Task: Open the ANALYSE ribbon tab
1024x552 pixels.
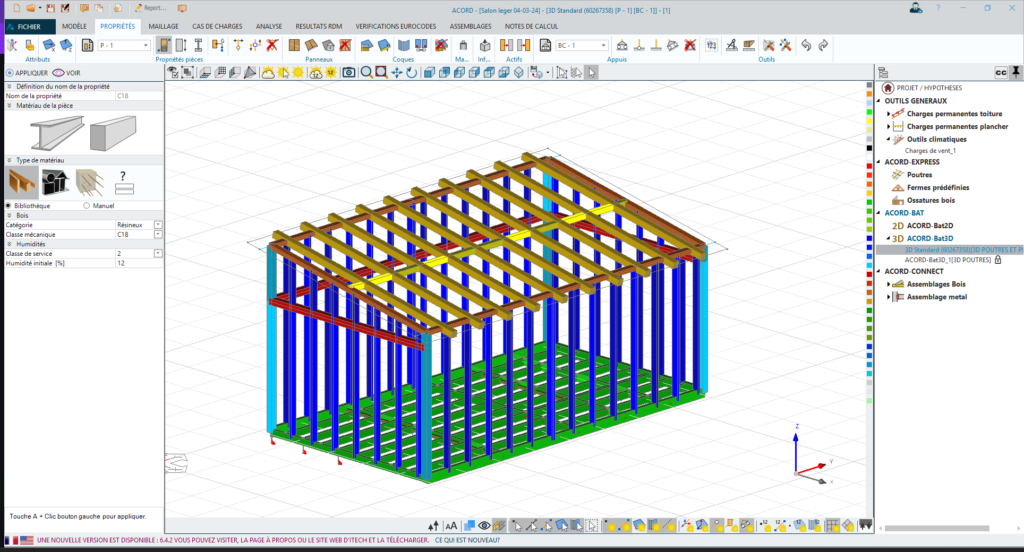Action: point(269,26)
